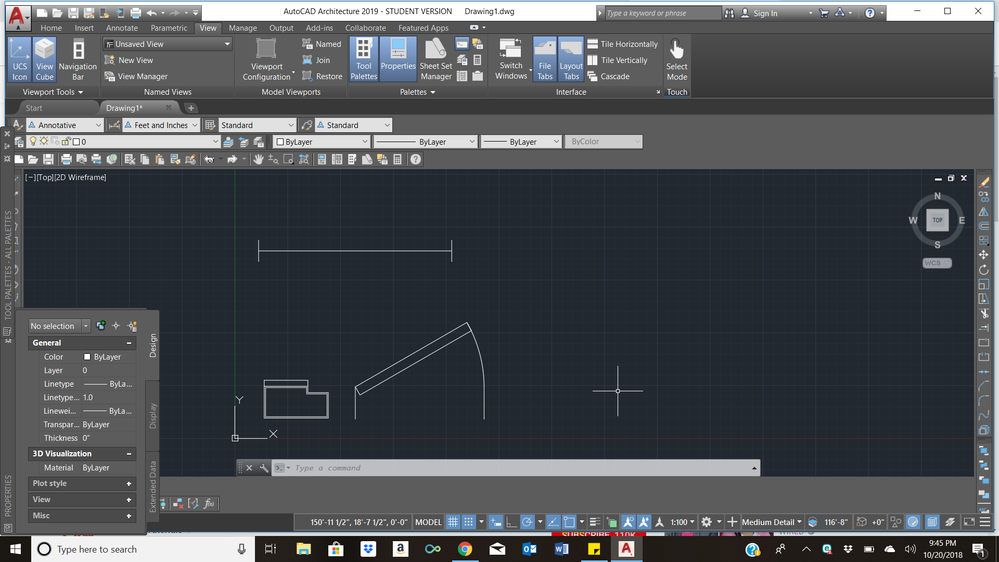Switch to the Annotate ribbon tab
This screenshot has height=562, width=999.
[122, 28]
